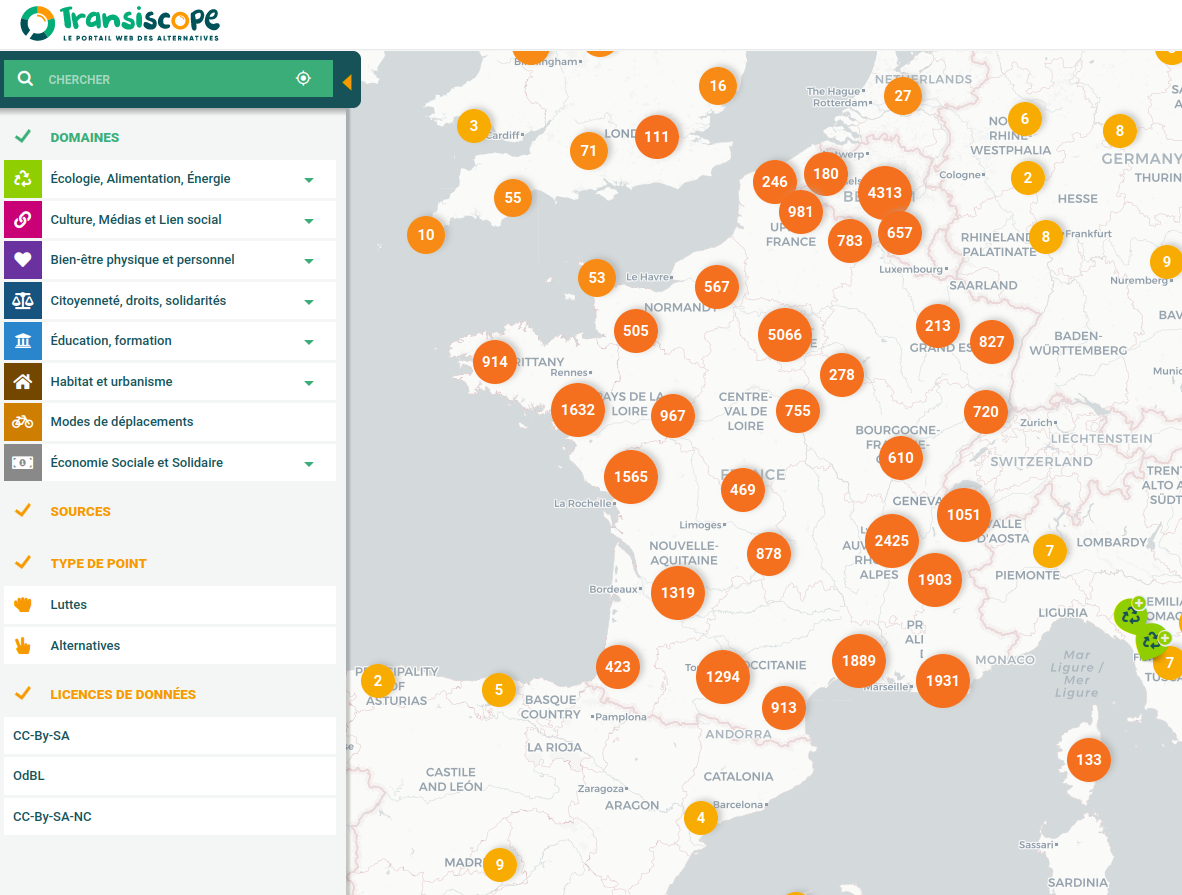This screenshot has width=1182, height=895.
Task: Select the Éducation building icon
Action: pyautogui.click(x=23, y=341)
